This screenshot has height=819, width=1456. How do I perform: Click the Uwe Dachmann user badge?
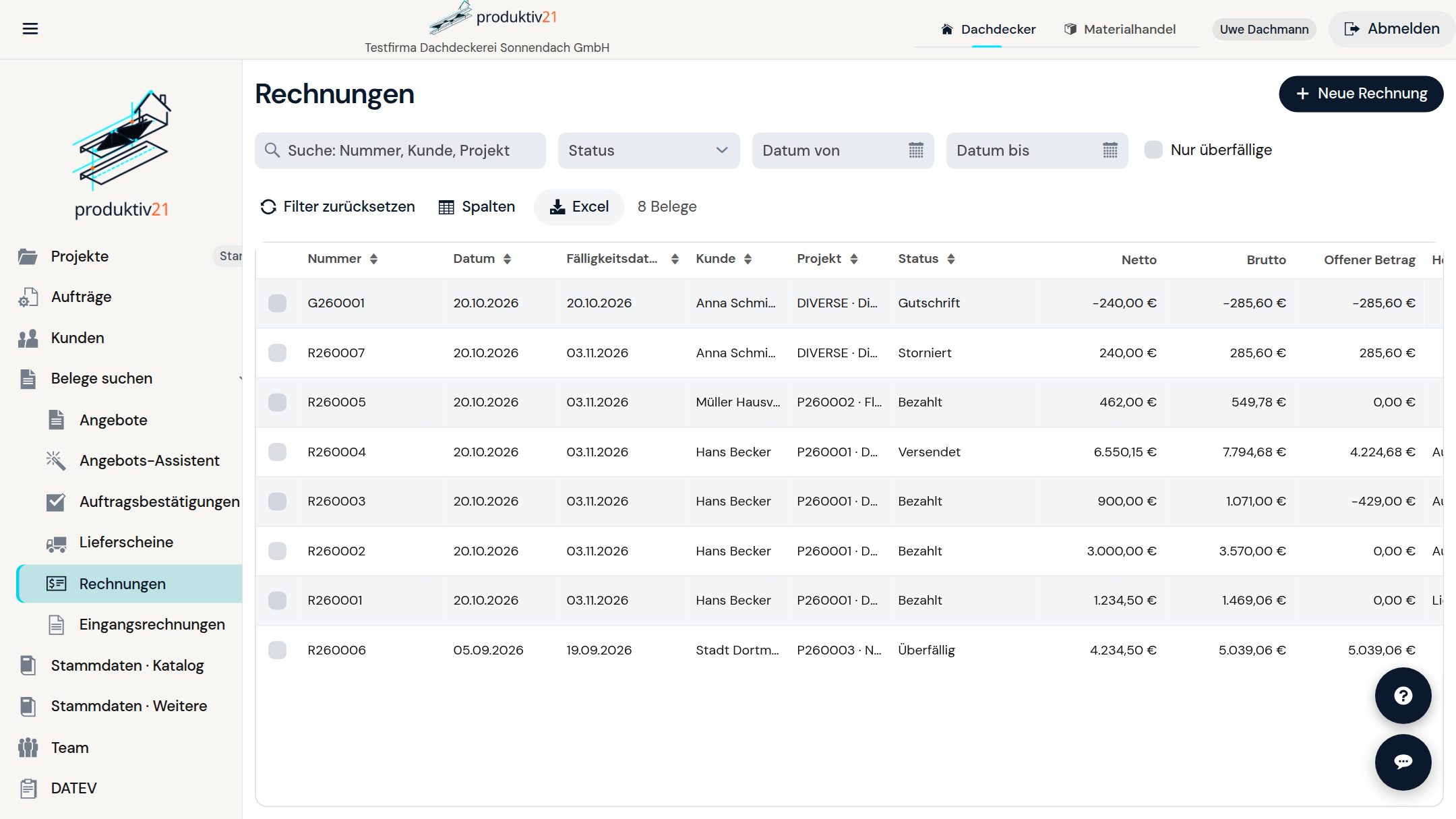point(1264,29)
